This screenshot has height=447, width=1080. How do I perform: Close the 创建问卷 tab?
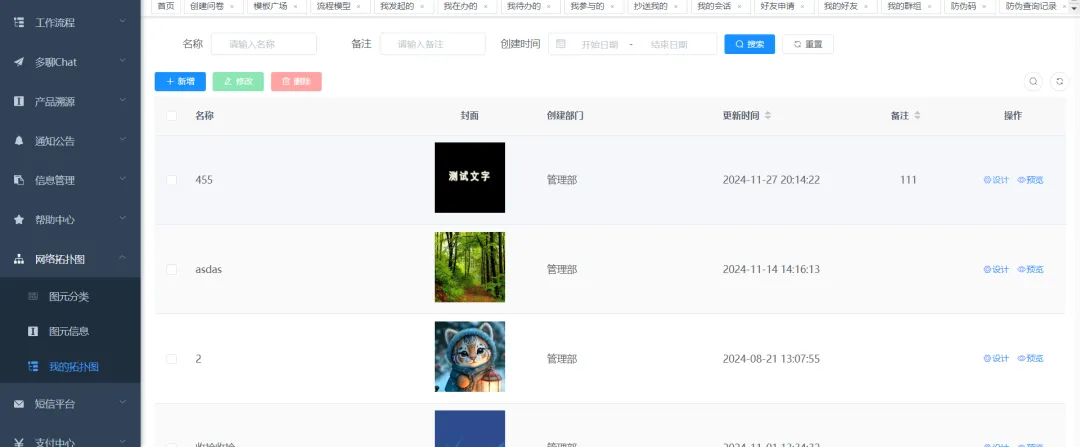tap(232, 6)
